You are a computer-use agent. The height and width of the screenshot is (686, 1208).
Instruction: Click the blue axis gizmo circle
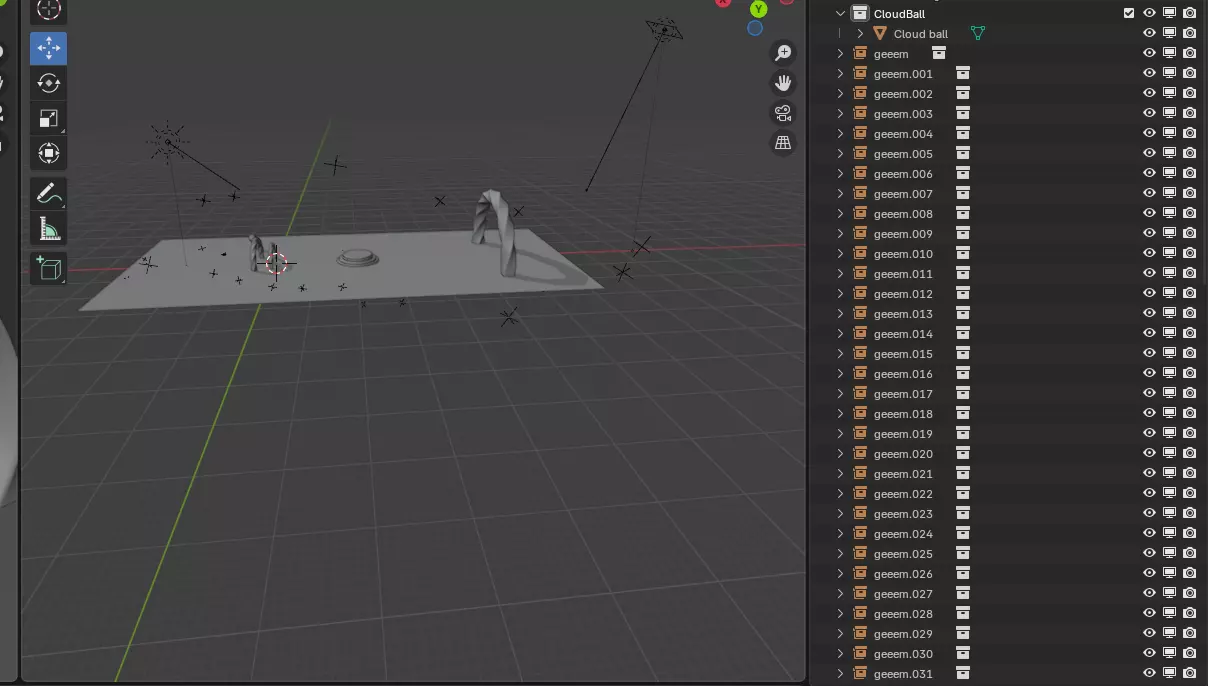pyautogui.click(x=755, y=28)
